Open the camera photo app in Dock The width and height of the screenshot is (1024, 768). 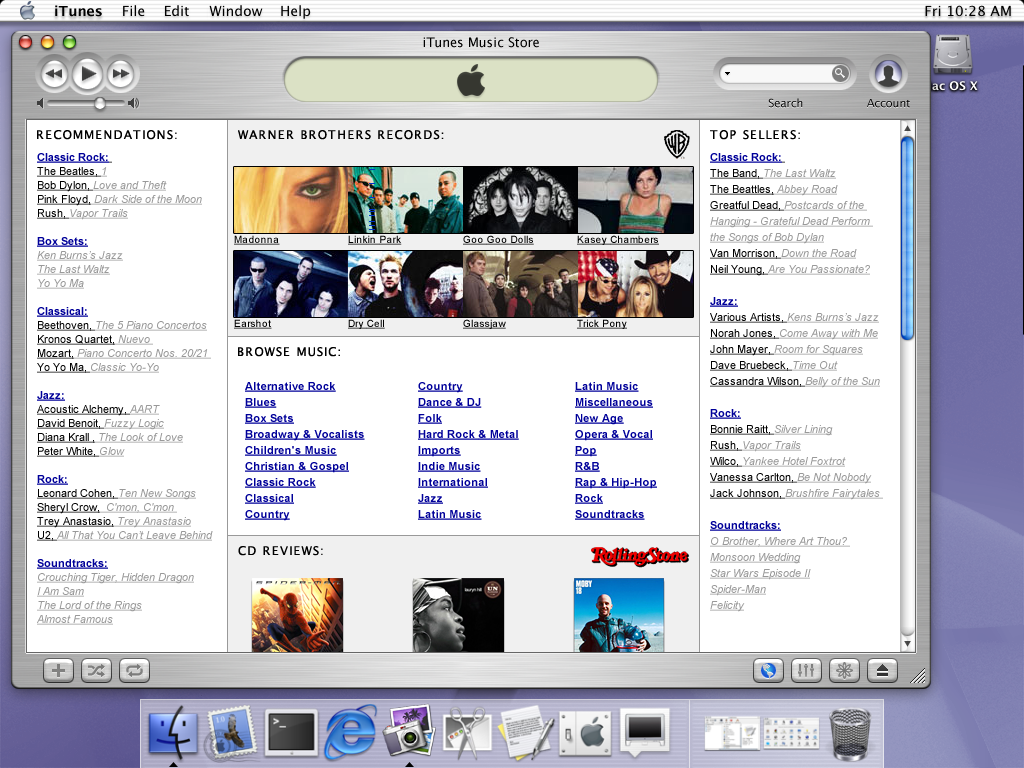(408, 732)
